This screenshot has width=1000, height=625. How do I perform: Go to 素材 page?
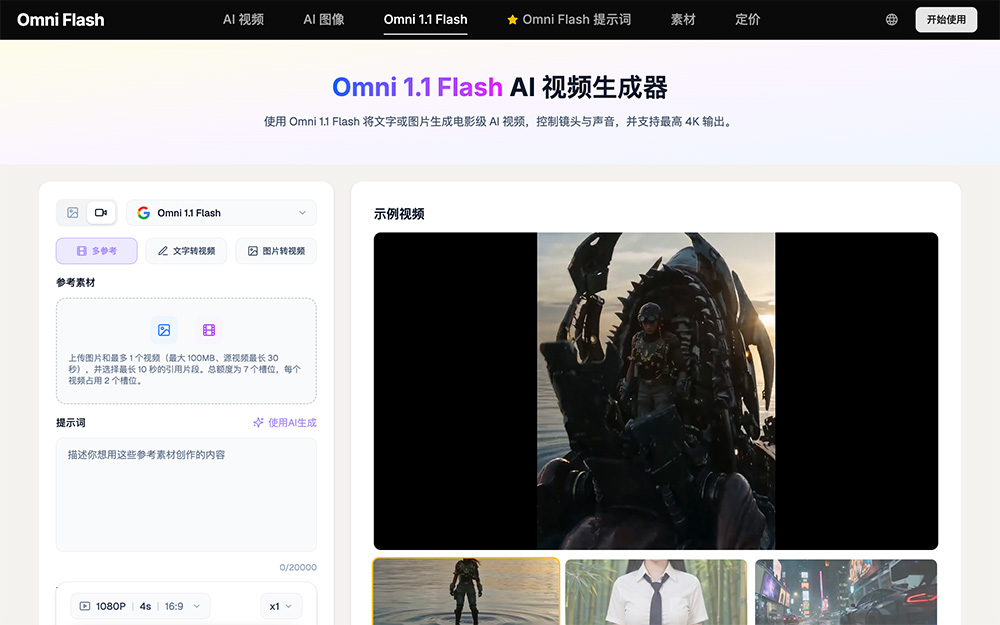click(x=683, y=20)
